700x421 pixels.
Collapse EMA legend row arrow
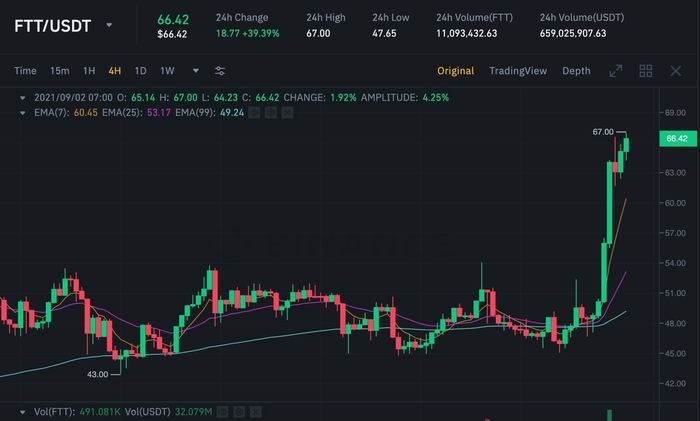tap(23, 113)
